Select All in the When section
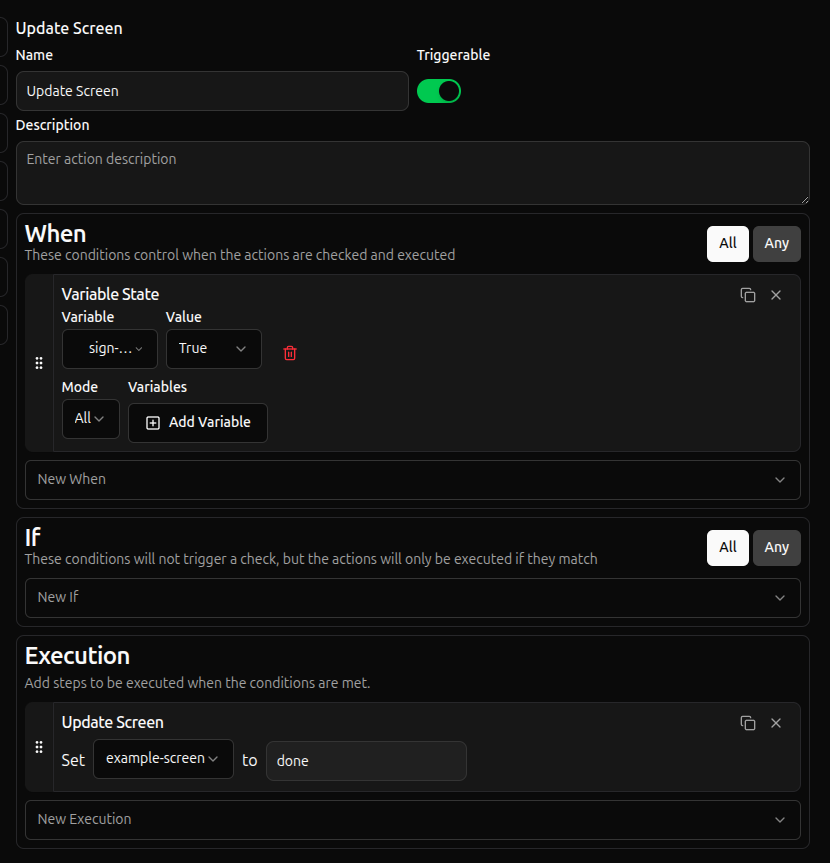Image resolution: width=830 pixels, height=863 pixels. coord(728,244)
